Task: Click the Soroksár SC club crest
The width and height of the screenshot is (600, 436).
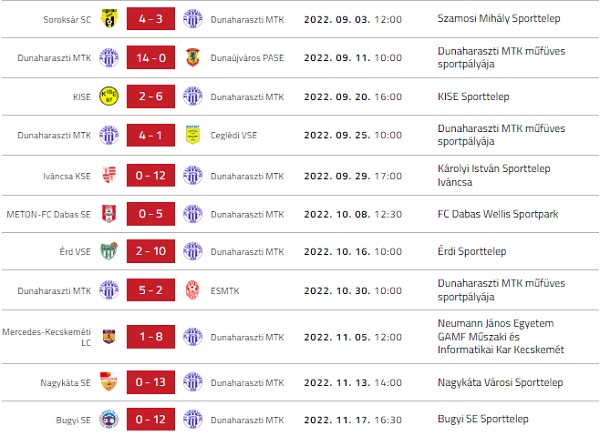Action: coord(108,19)
